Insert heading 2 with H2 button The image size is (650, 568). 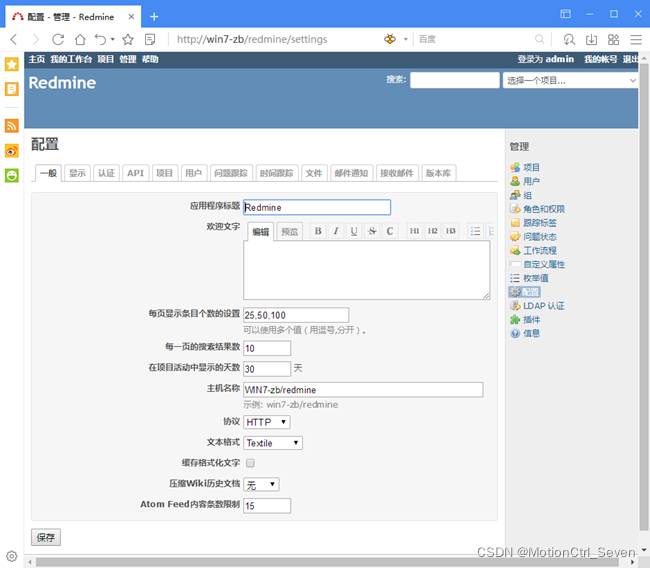(432, 231)
